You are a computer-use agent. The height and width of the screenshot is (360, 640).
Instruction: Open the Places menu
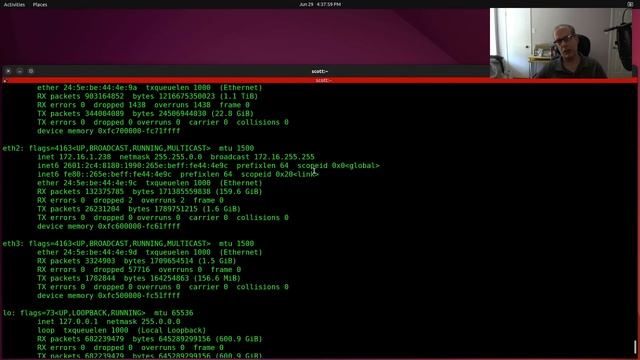point(40,4)
